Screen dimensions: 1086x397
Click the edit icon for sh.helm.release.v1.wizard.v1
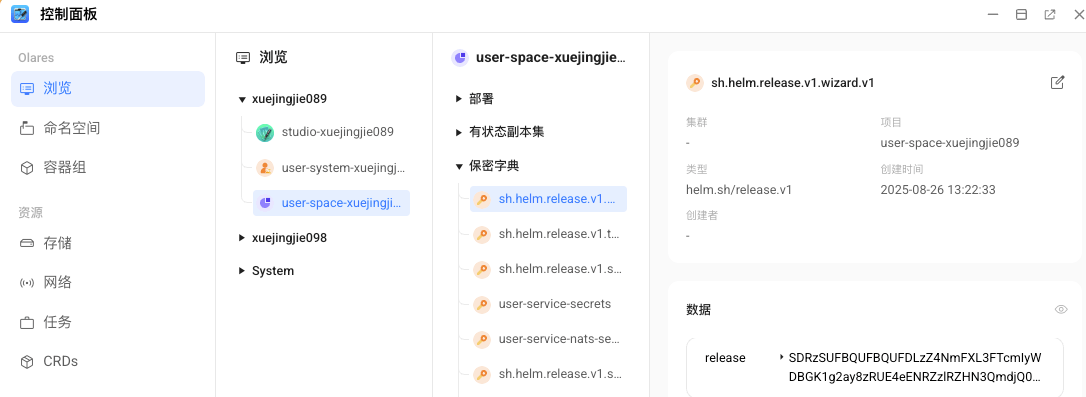pyautogui.click(x=1057, y=82)
